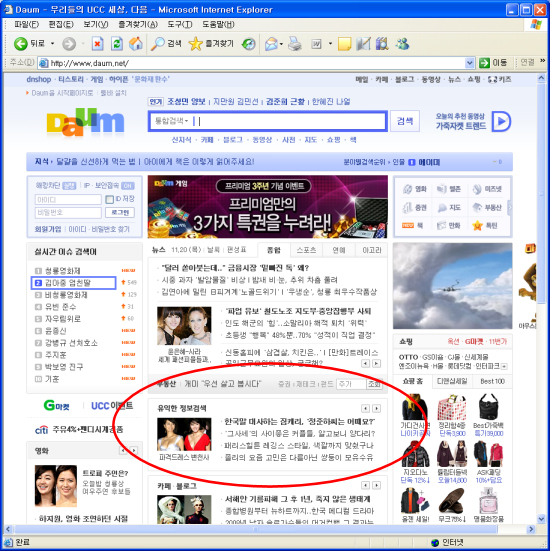The image size is (550, 551).
Task: Open the 도구(T) menu
Action: 180,24
